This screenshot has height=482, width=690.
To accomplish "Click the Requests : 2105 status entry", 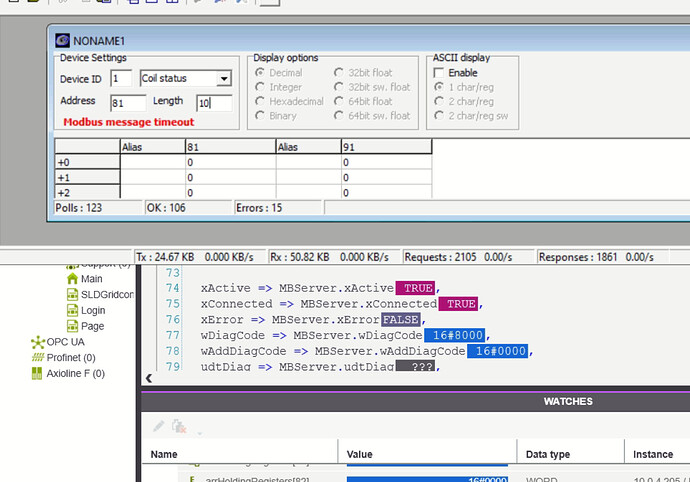I will tap(468, 257).
